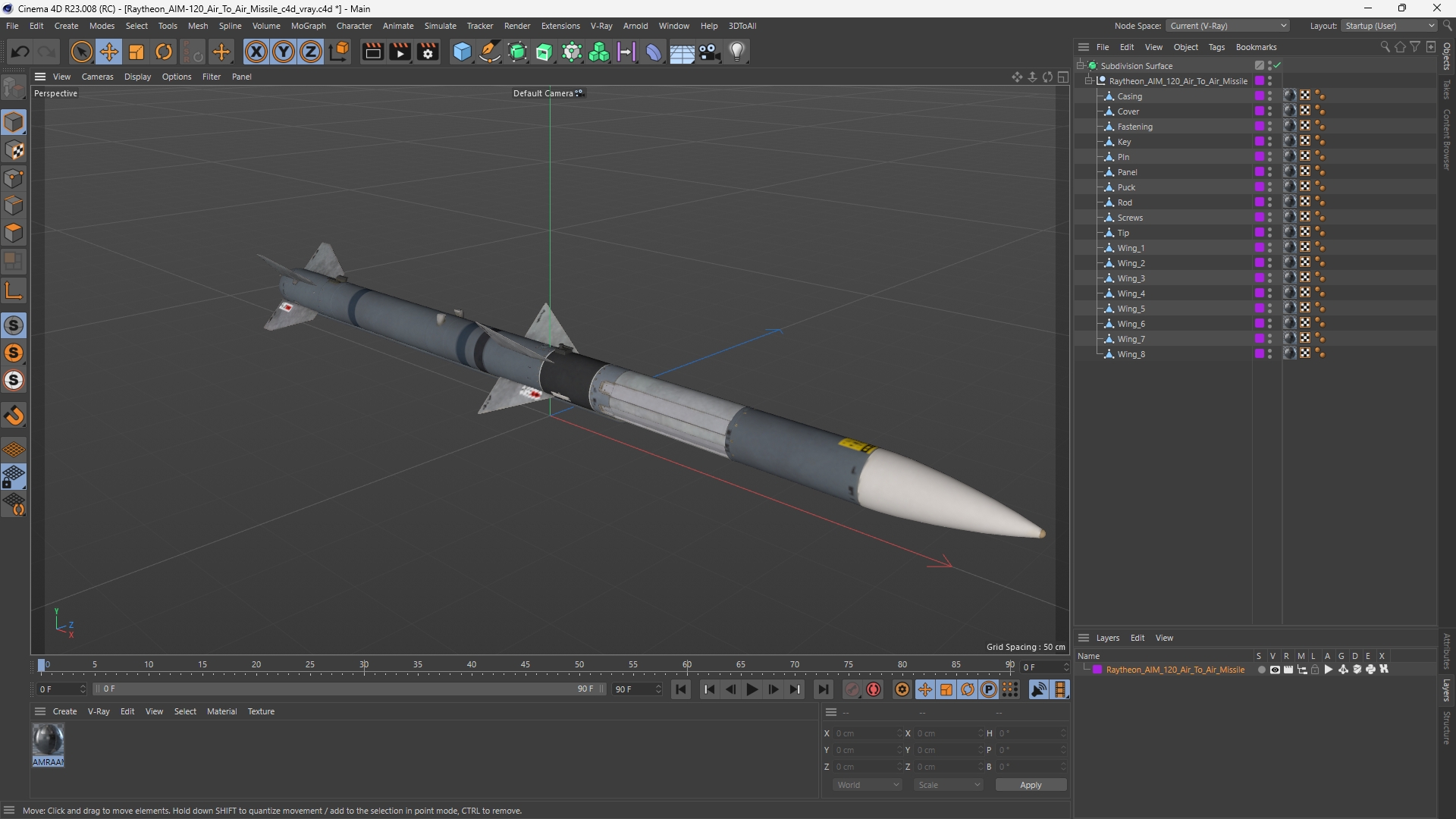Switch to Points mode

click(x=14, y=178)
